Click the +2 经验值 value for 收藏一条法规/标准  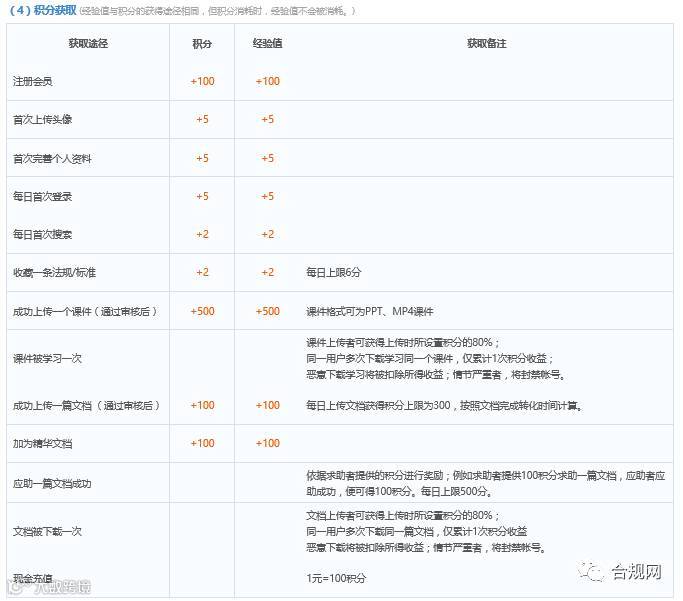point(267,273)
